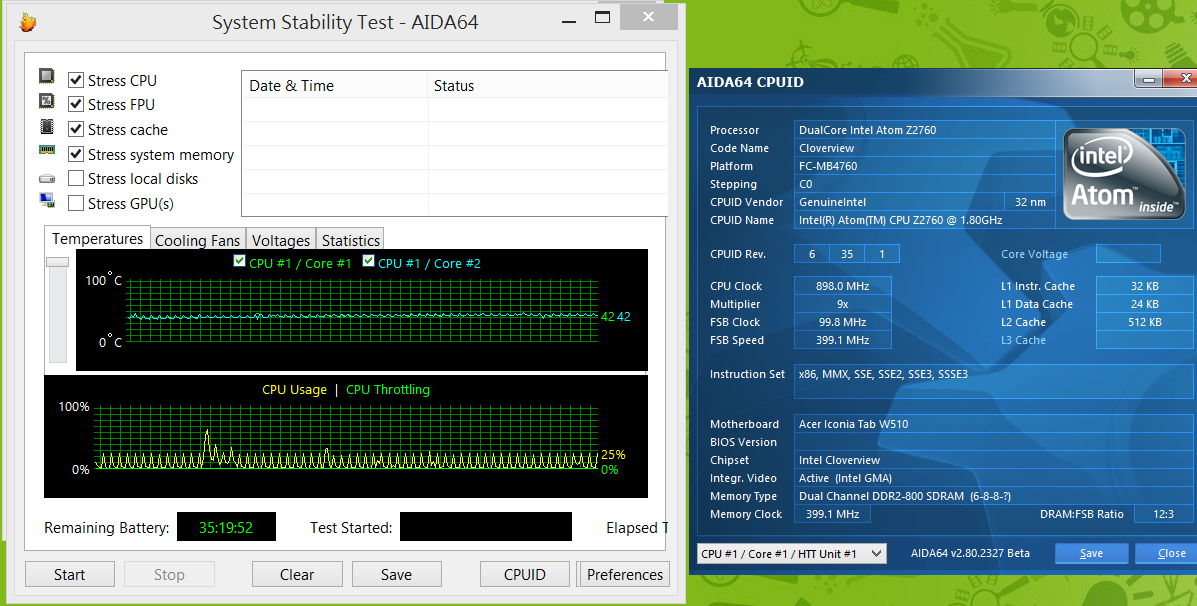Disable the Stress cache option
The image size is (1197, 606).
coord(76,129)
